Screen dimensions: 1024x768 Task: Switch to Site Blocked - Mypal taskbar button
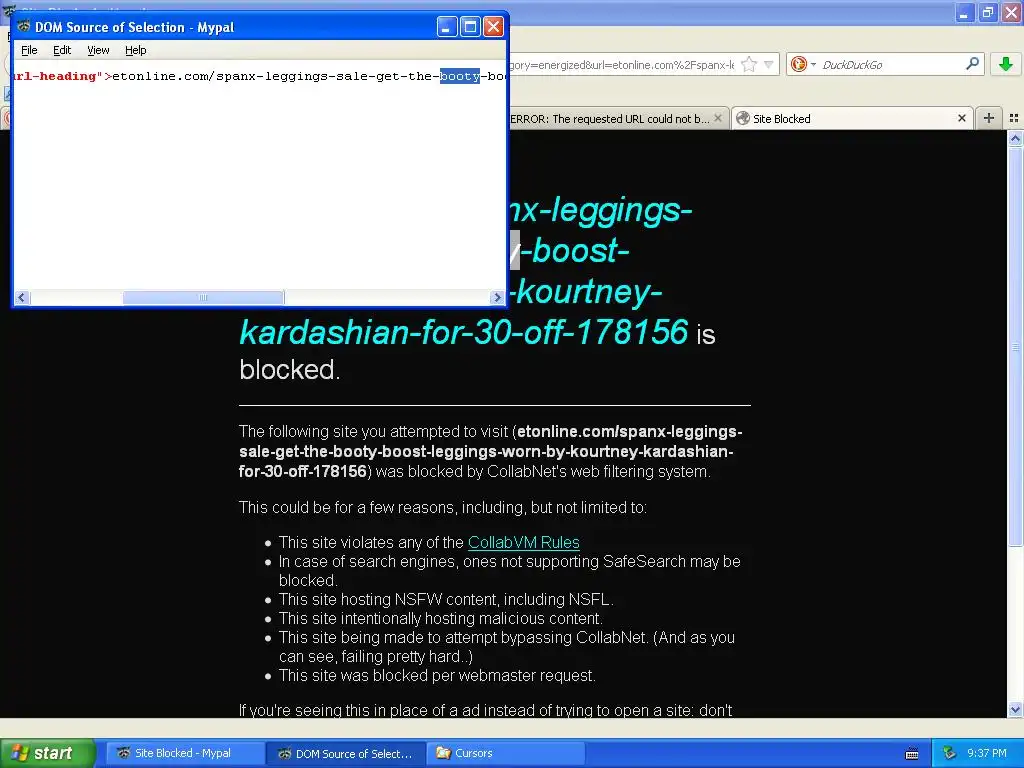click(x=183, y=753)
